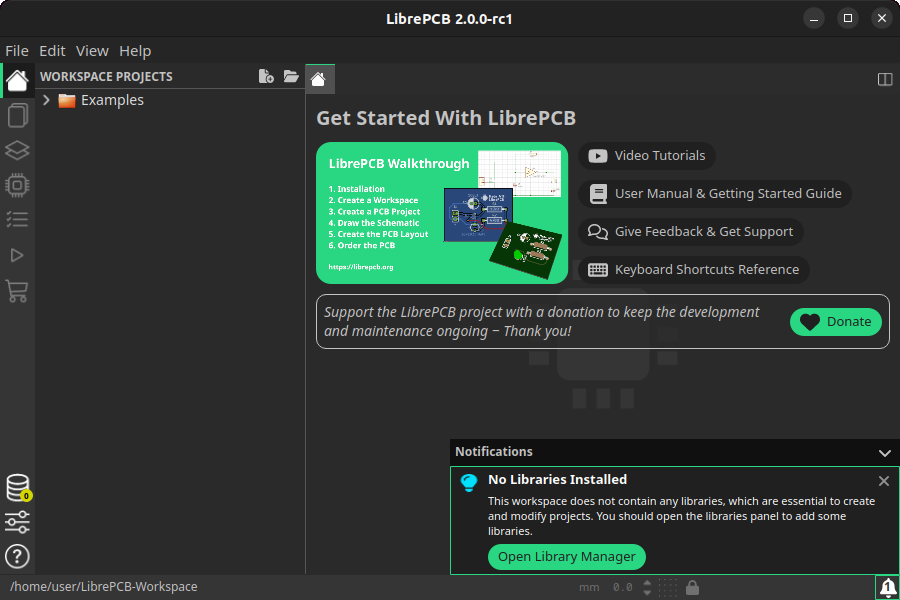Viewport: 900px width, 600px height.
Task: Open the LibrePCB Walkthrough thumbnail
Action: (x=442, y=213)
